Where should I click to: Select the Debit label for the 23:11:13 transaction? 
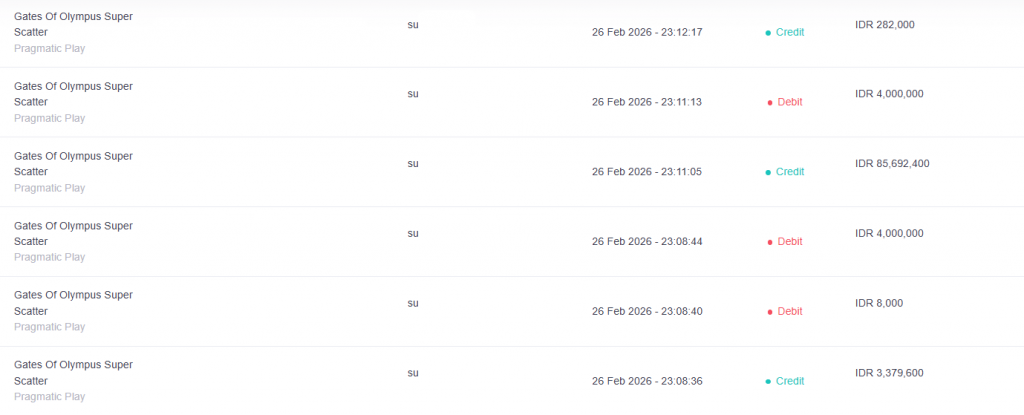[x=790, y=102]
